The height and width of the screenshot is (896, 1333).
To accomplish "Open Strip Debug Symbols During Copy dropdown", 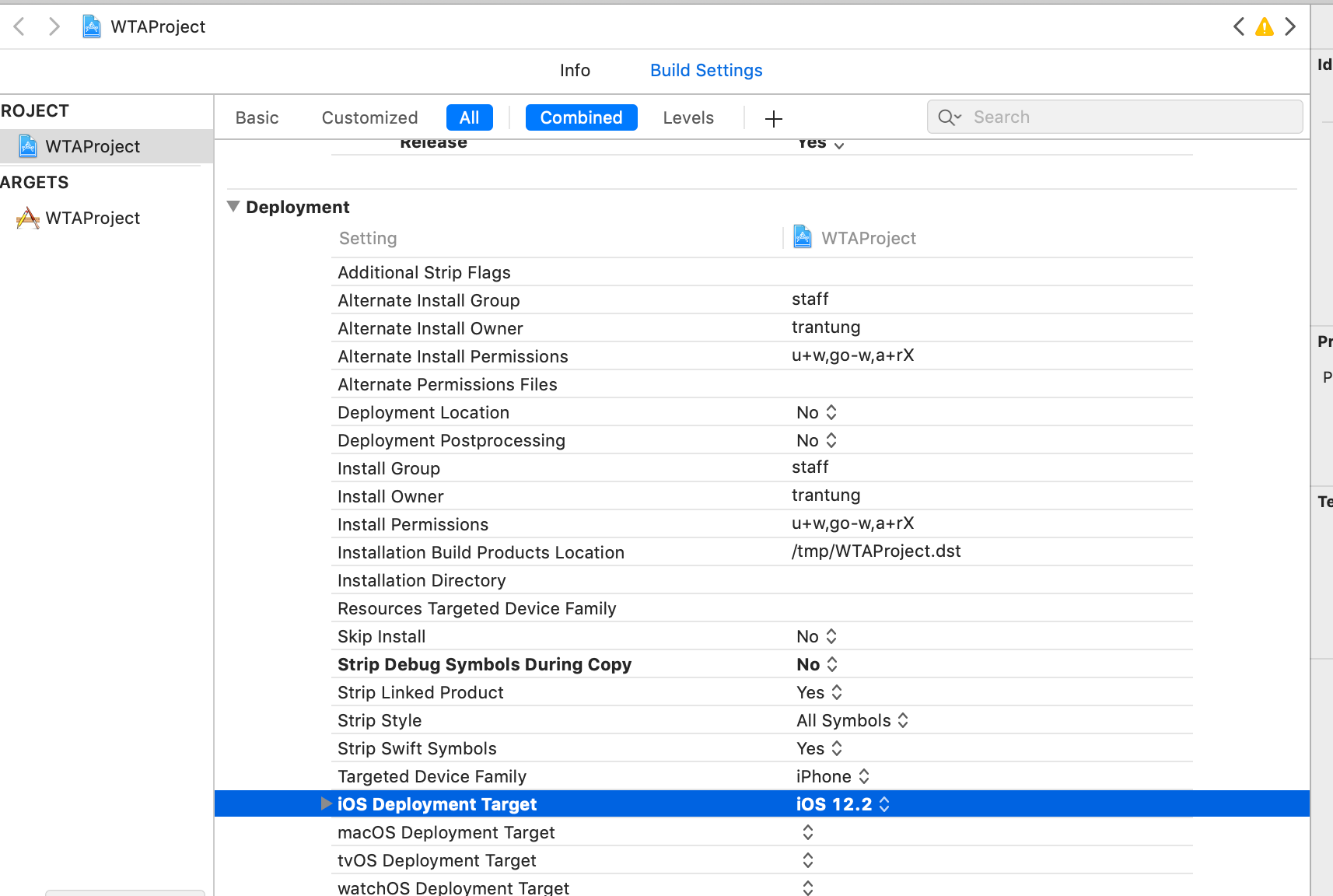I will point(817,664).
